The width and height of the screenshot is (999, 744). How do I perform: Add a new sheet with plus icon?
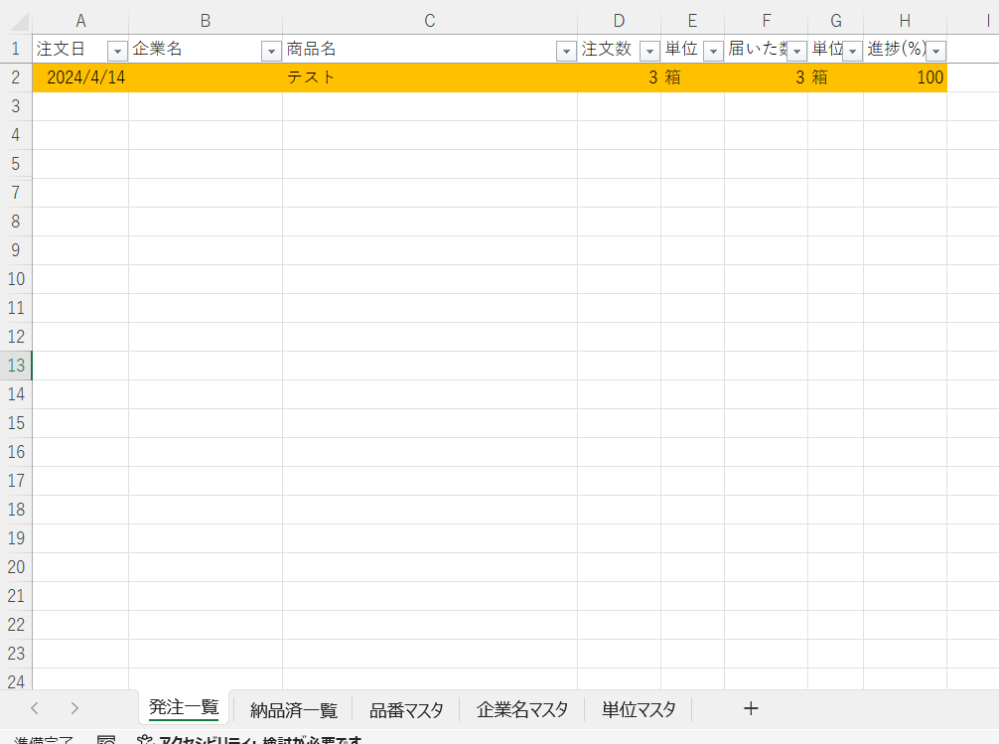751,709
